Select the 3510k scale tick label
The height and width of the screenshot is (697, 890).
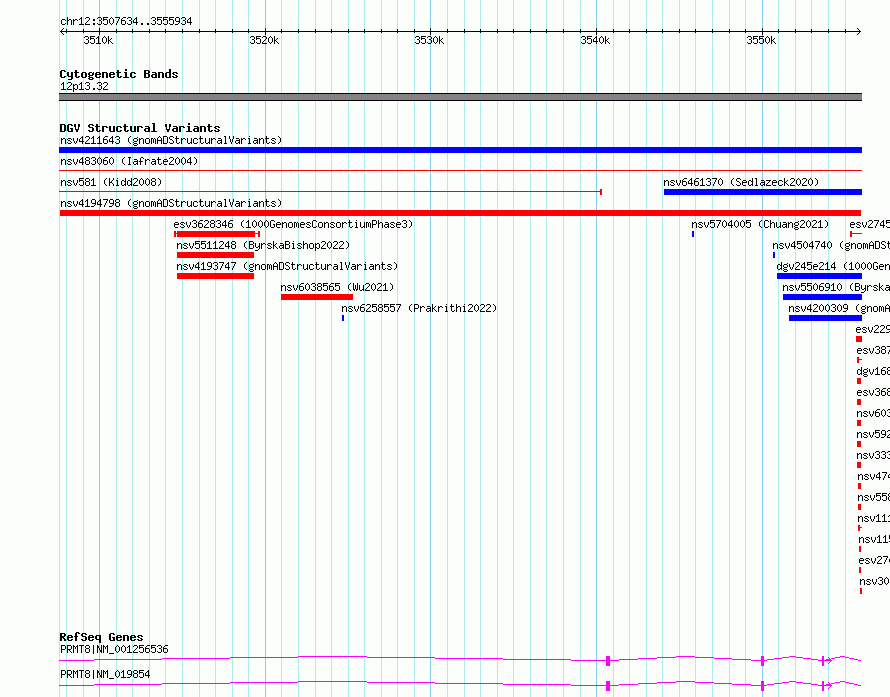point(98,40)
